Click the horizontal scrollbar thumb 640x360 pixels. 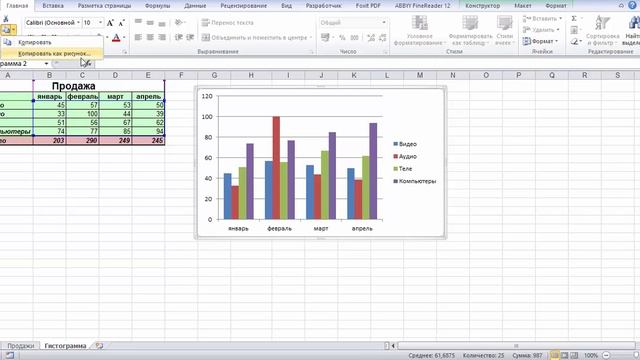coord(516,346)
